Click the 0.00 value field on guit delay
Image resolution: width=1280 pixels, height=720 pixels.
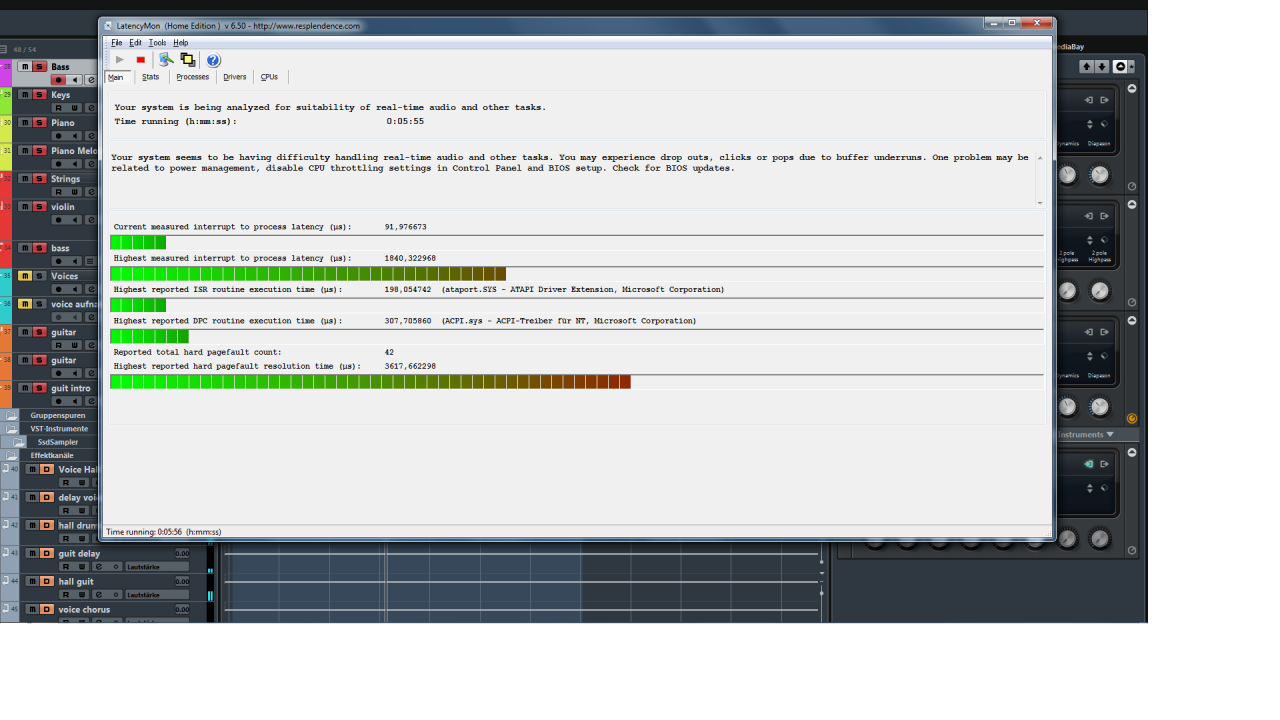tap(182, 553)
